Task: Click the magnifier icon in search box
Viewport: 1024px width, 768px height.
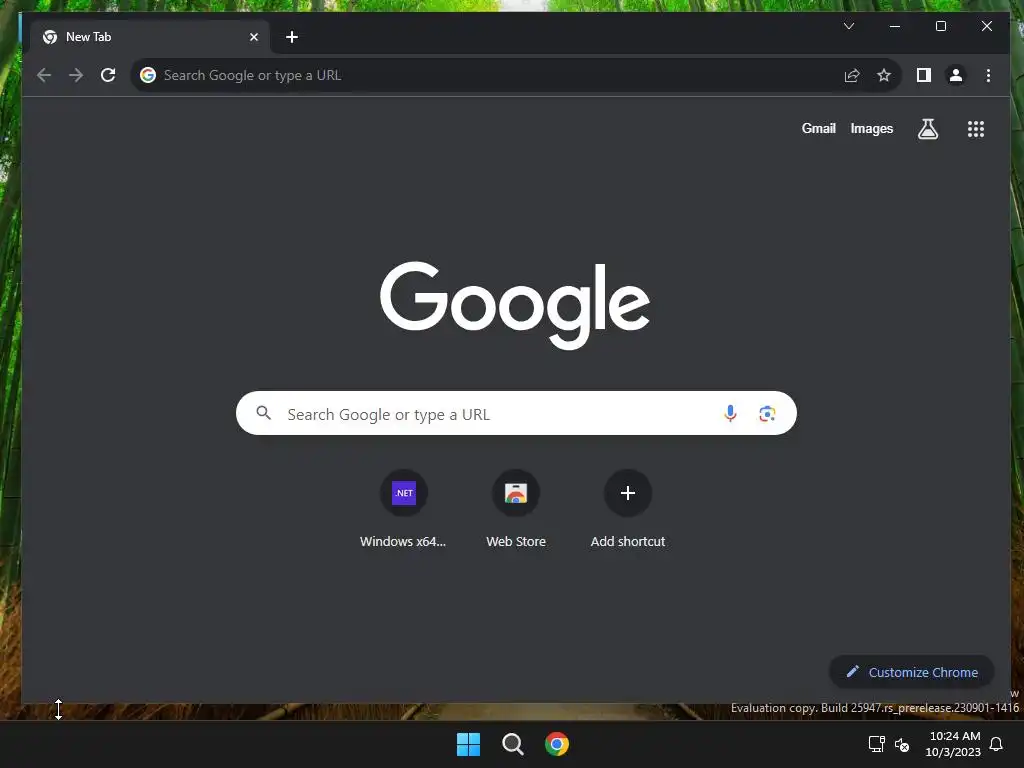Action: 263,413
